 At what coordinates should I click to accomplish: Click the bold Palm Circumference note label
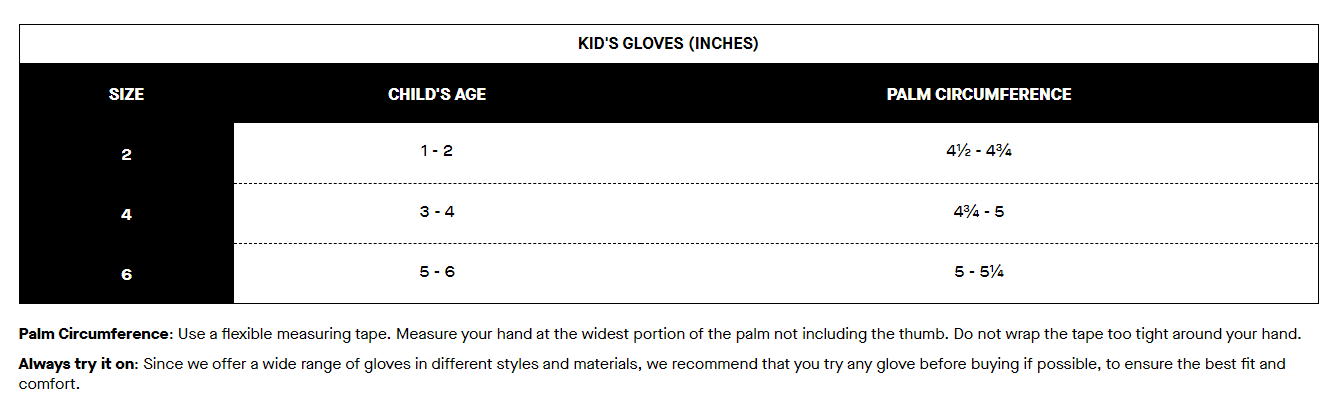point(95,333)
